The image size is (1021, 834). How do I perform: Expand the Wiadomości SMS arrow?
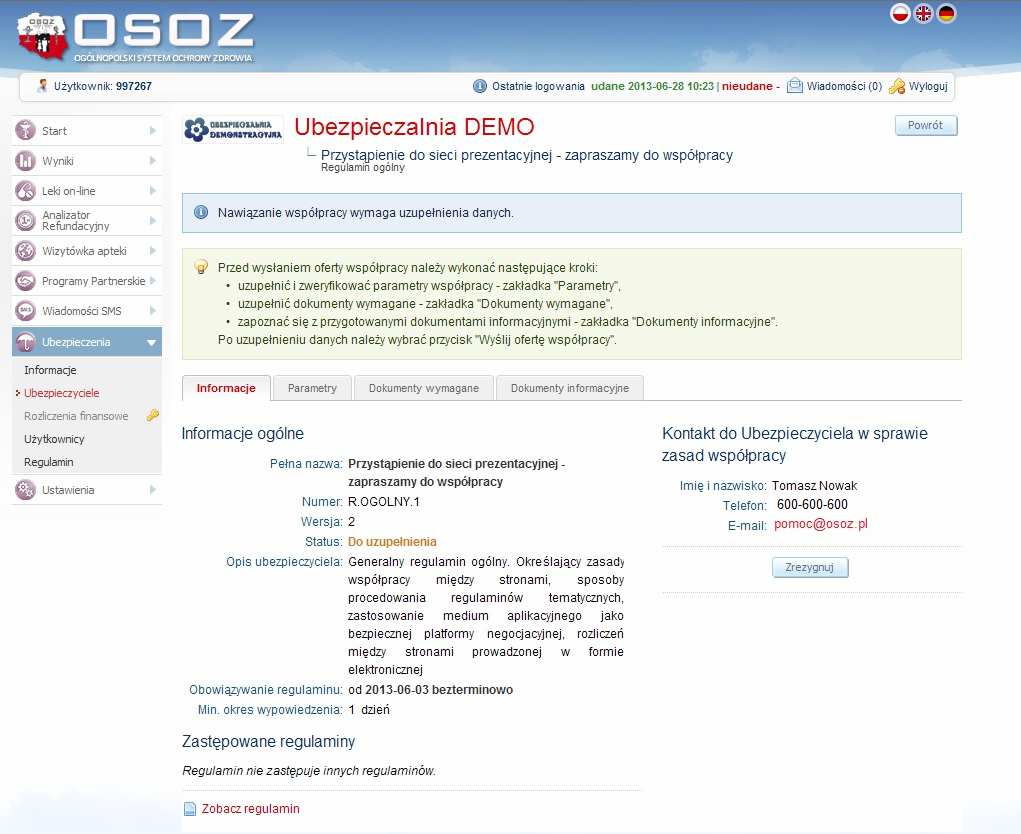[x=152, y=311]
